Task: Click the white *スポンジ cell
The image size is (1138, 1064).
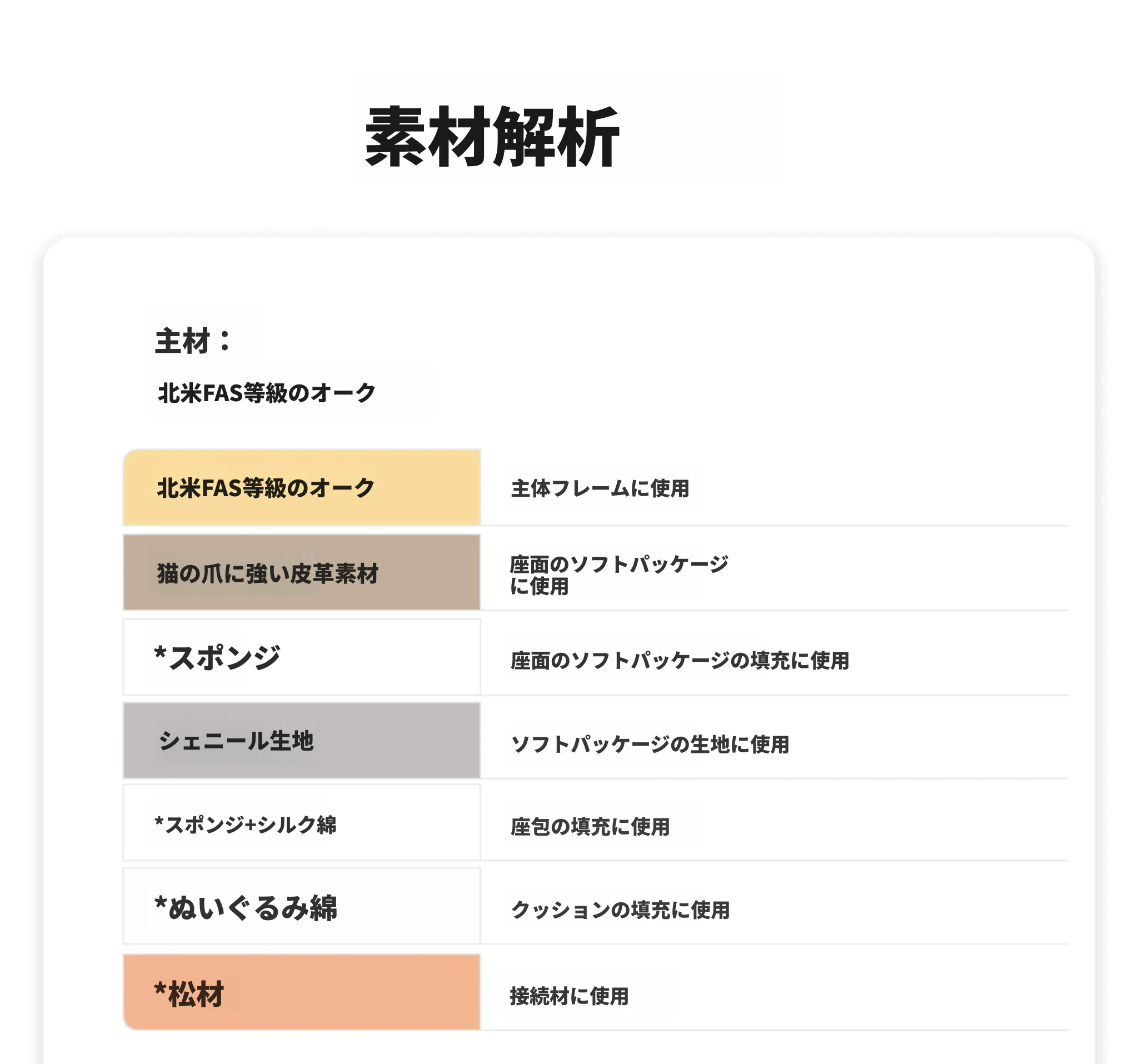Action: coord(301,657)
